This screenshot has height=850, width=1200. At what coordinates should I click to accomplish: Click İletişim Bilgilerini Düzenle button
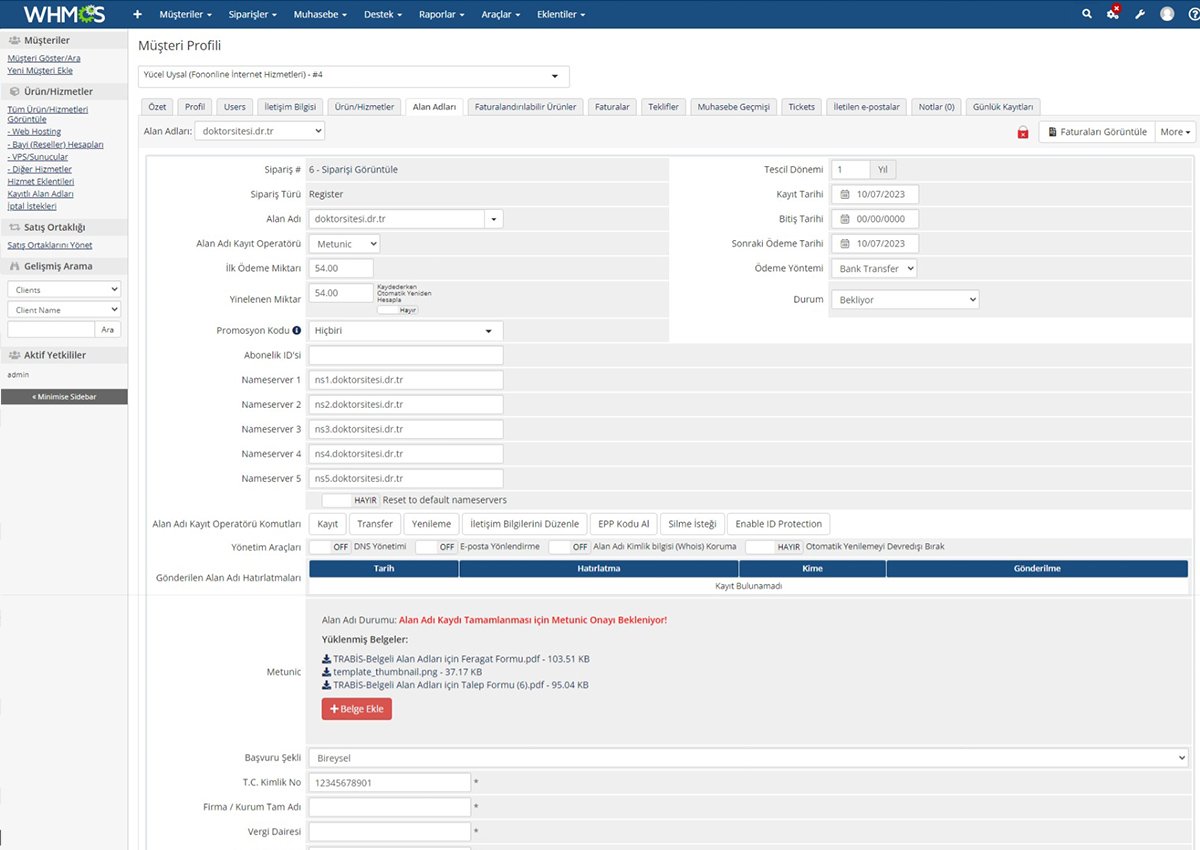click(525, 524)
